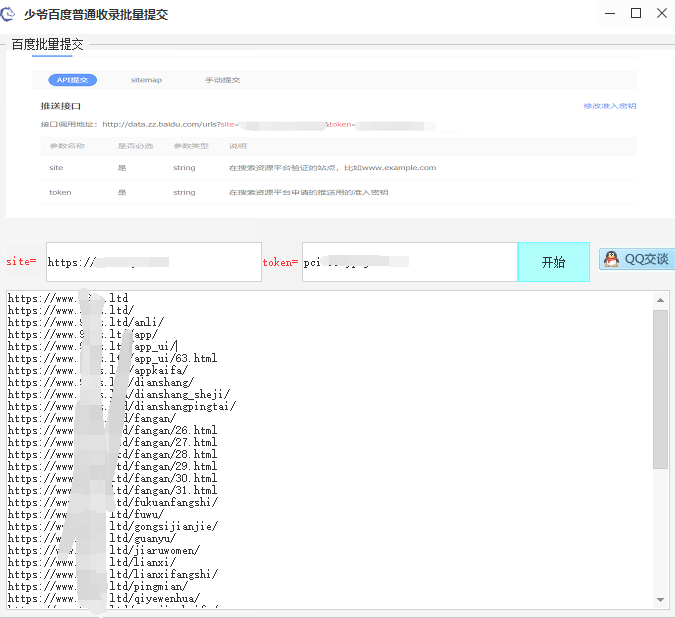Click the URL line ending in /pingmian/
675x618 pixels.
tap(98, 587)
